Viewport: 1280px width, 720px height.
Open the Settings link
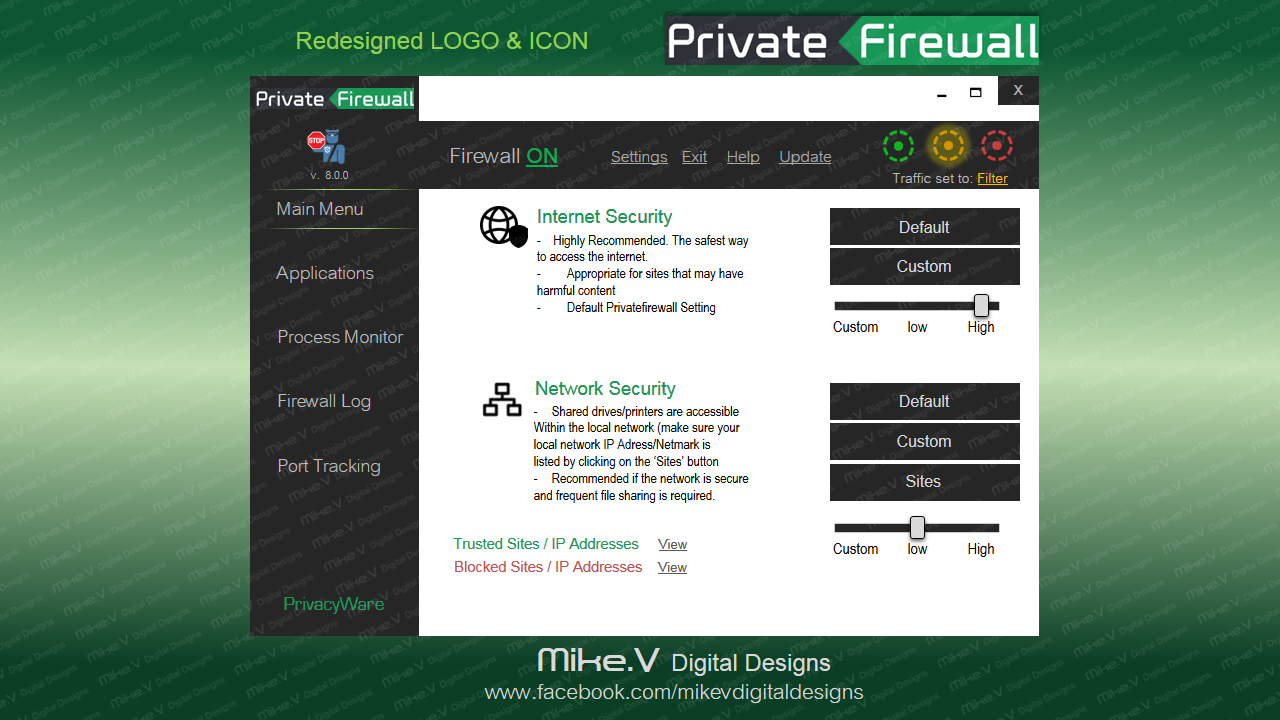pyautogui.click(x=639, y=157)
